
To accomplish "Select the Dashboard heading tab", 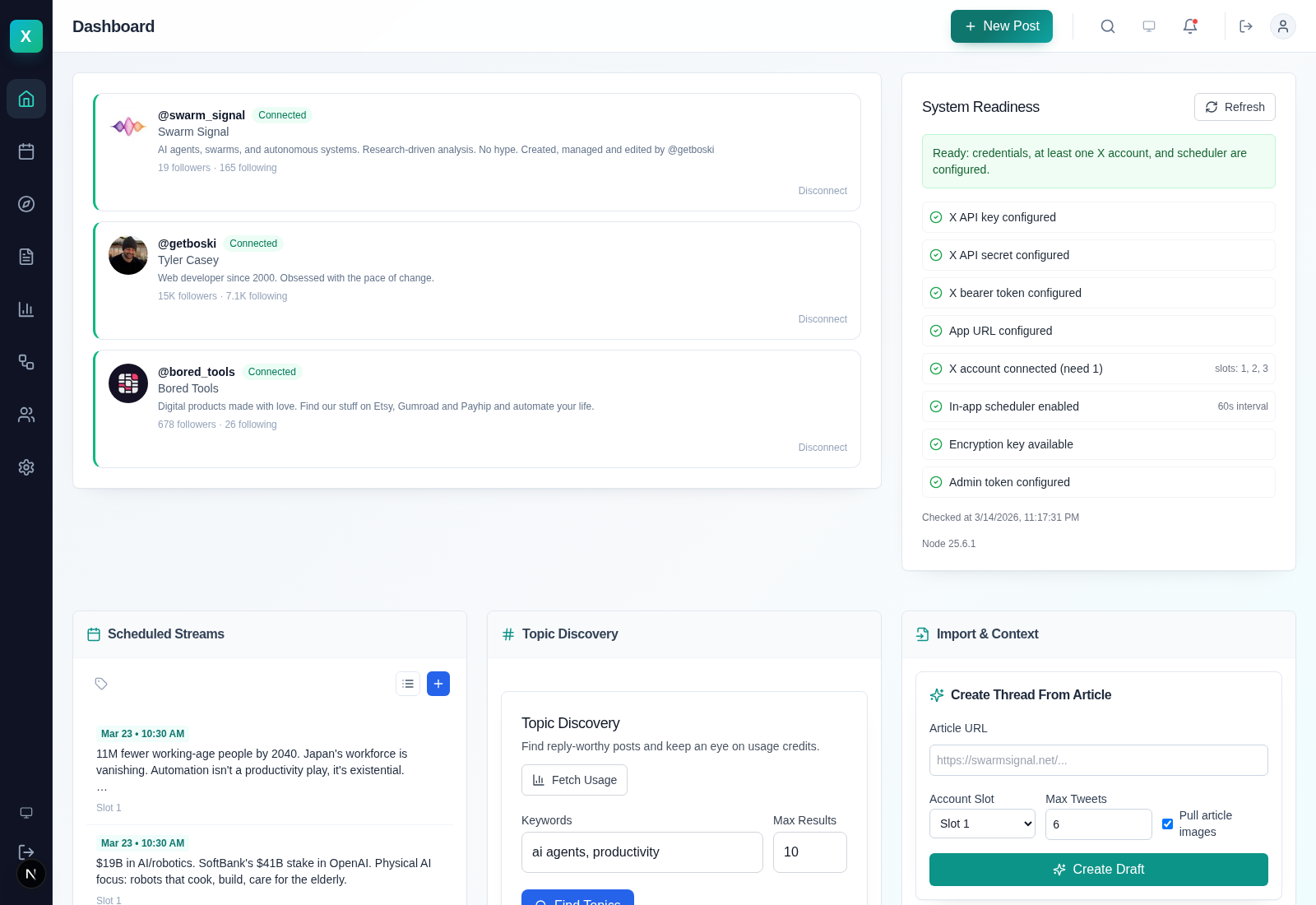I will click(114, 26).
